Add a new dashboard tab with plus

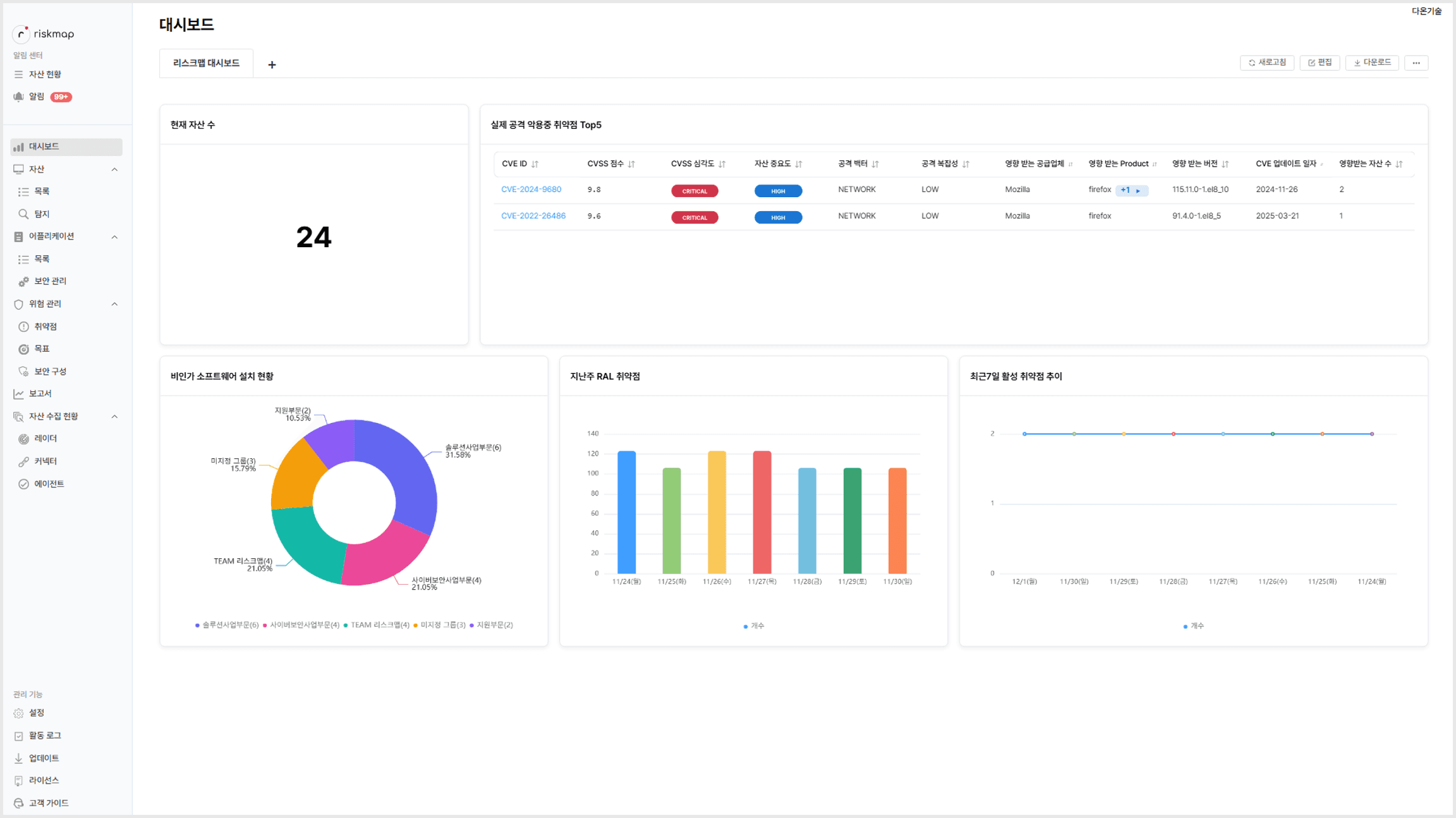coord(272,64)
